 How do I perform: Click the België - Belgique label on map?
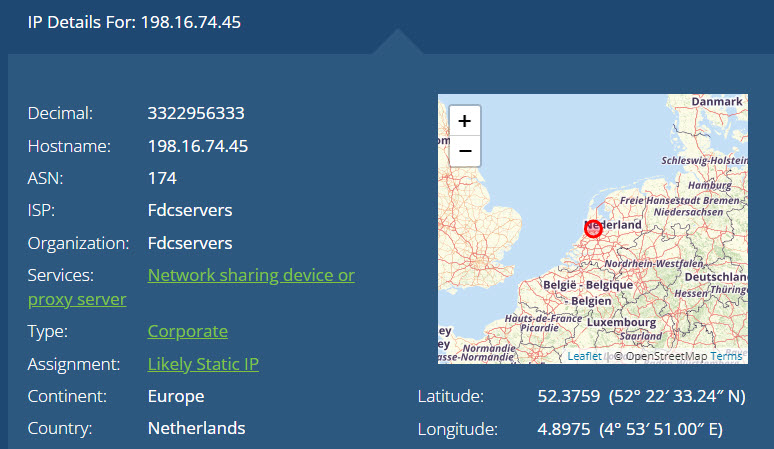tap(588, 285)
